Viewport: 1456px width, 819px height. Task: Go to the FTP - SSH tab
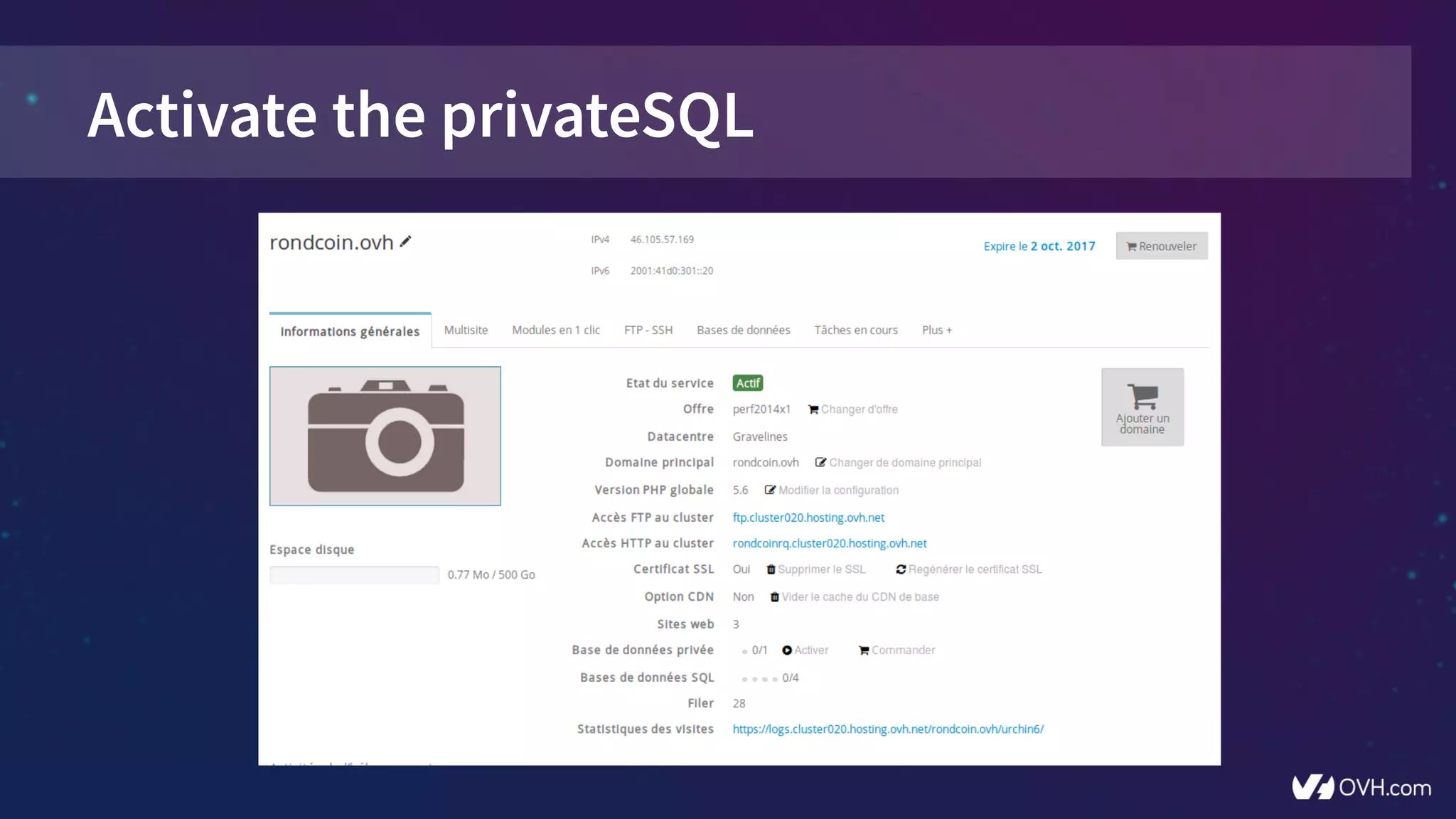click(648, 330)
